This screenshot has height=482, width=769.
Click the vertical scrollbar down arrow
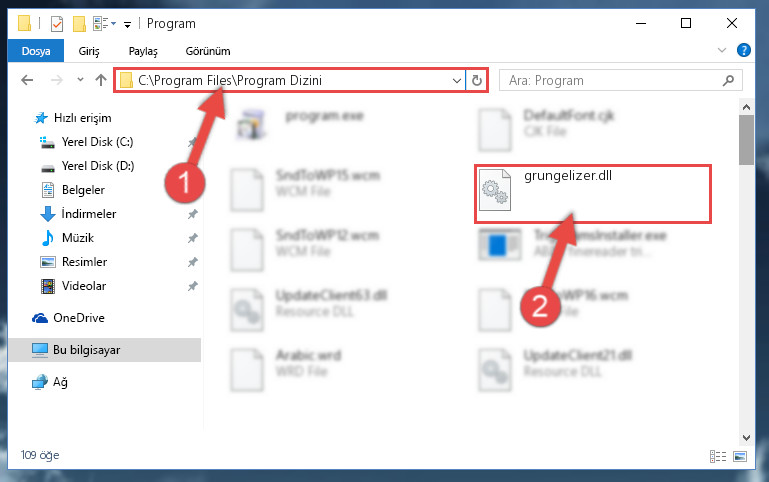(x=746, y=438)
